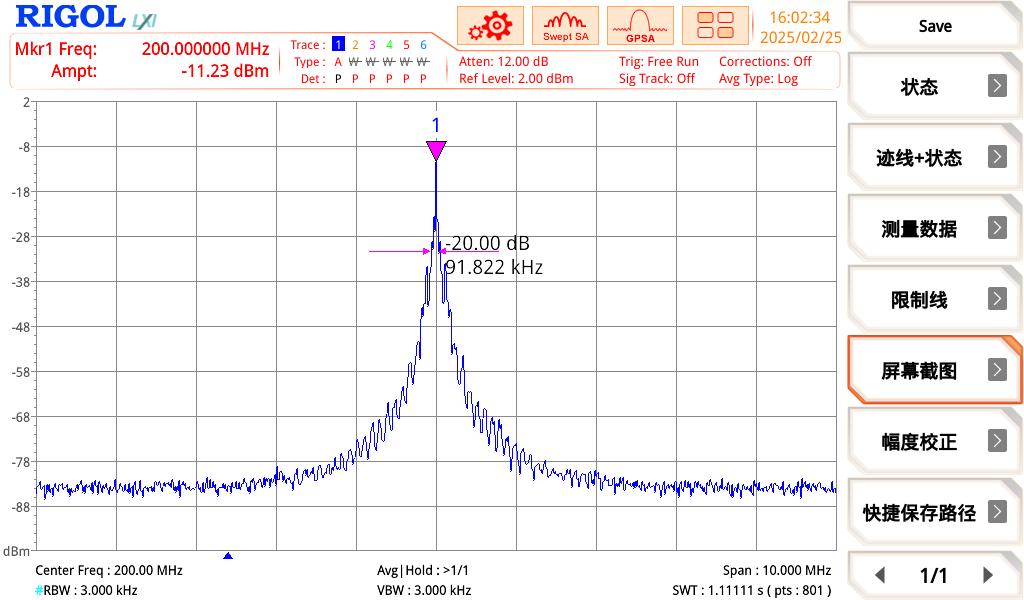This screenshot has height=600, width=1024.
Task: Switch to GPSA measurement mode icon
Action: 640,26
